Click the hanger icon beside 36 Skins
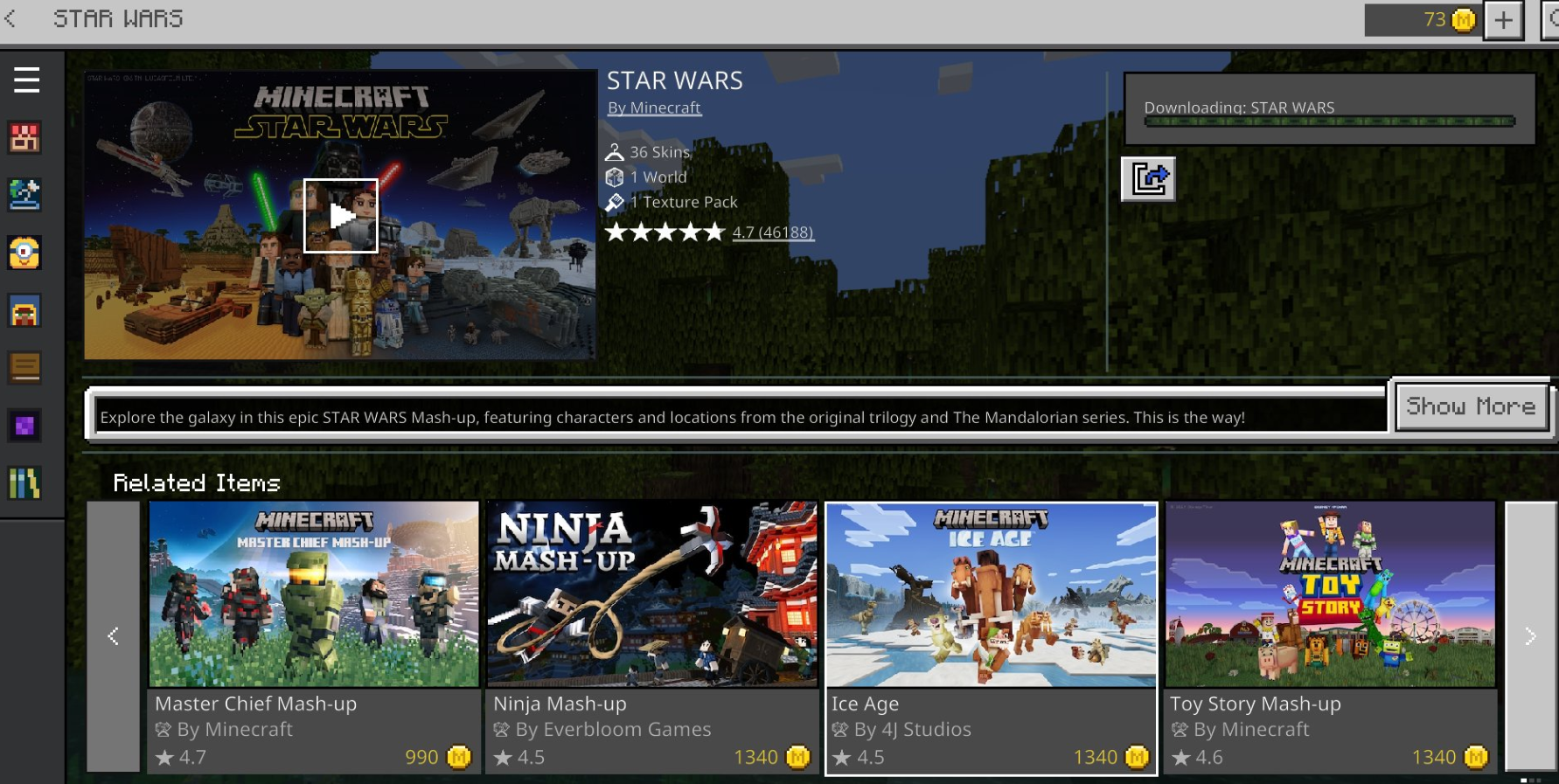 (x=615, y=152)
